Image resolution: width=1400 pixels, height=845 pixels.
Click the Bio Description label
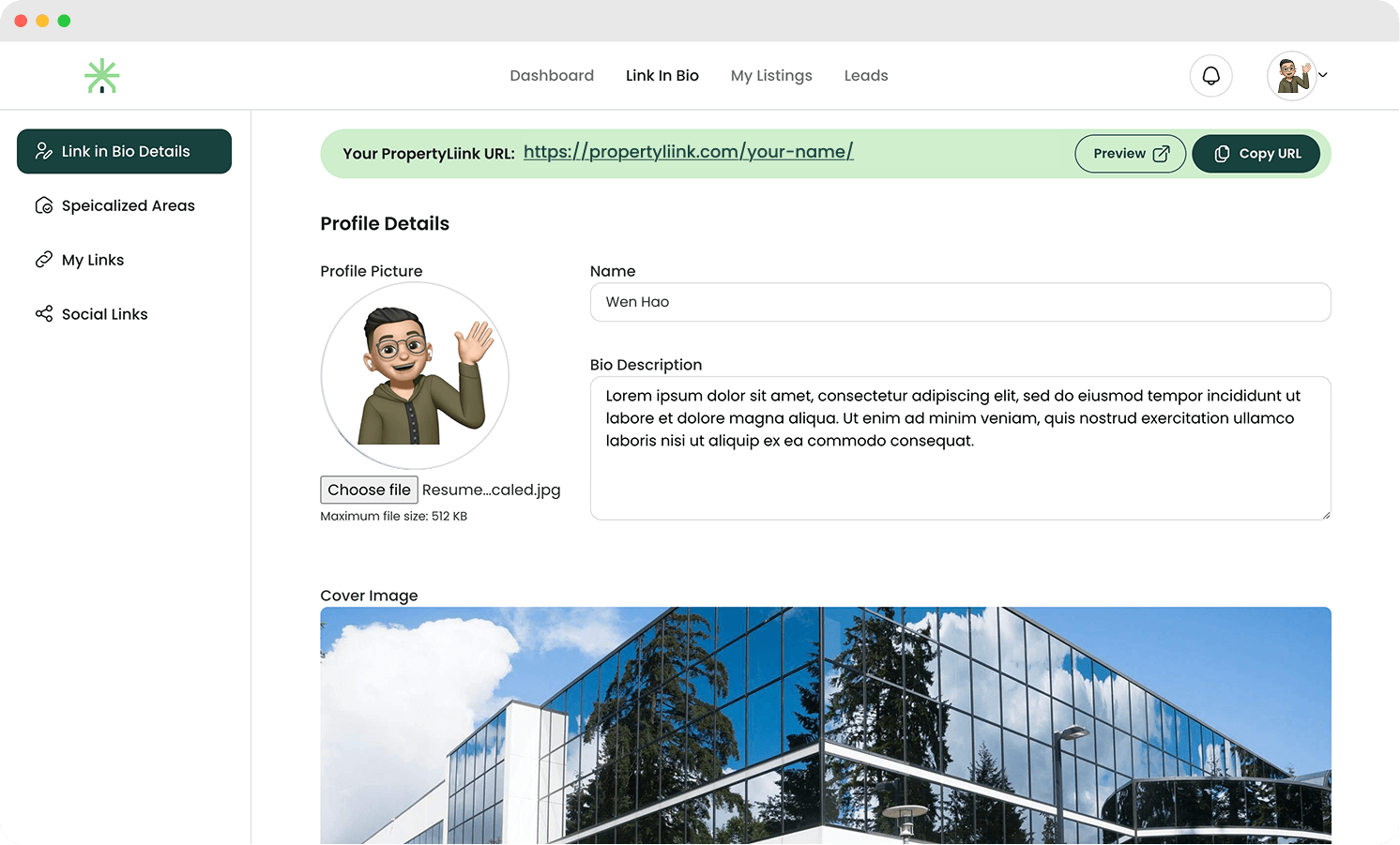tap(646, 365)
